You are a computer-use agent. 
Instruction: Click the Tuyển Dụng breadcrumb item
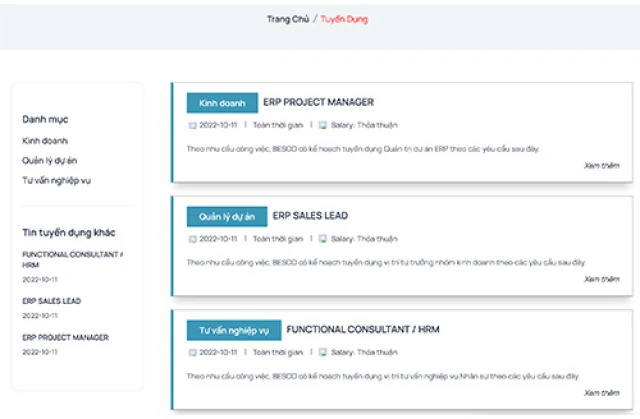(345, 19)
